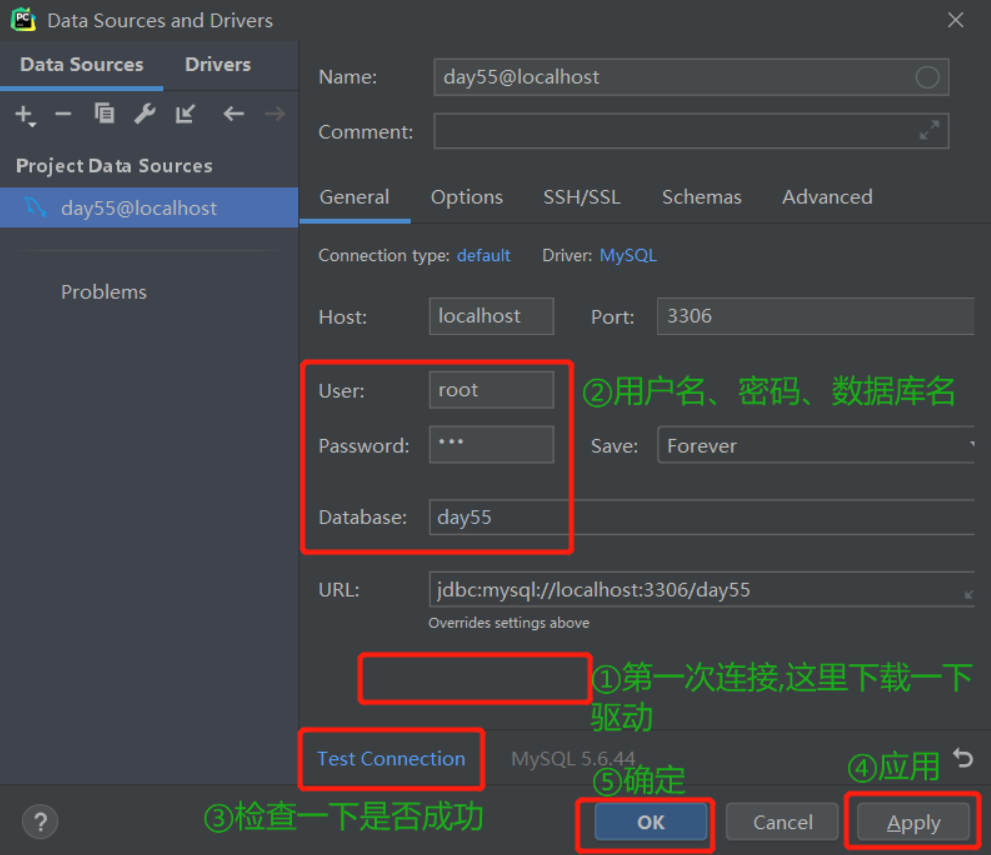Click the User field showing root
991x855 pixels.
point(491,390)
